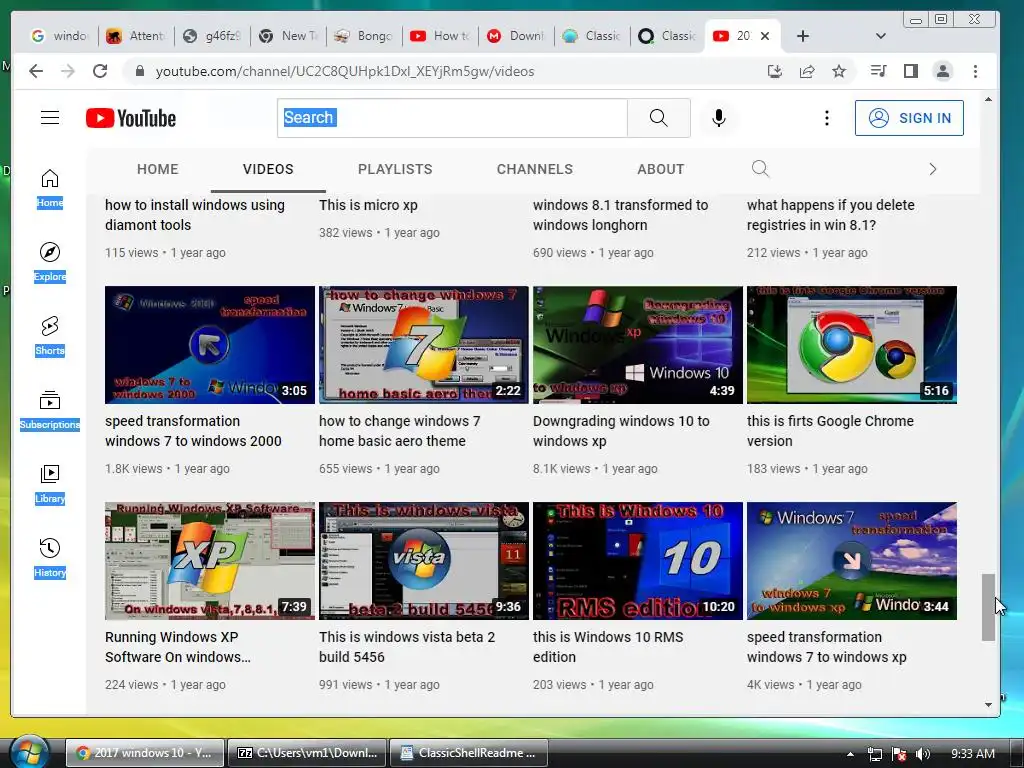Open 'windows 8.1 transformed to windows longhorn' title

point(620,215)
